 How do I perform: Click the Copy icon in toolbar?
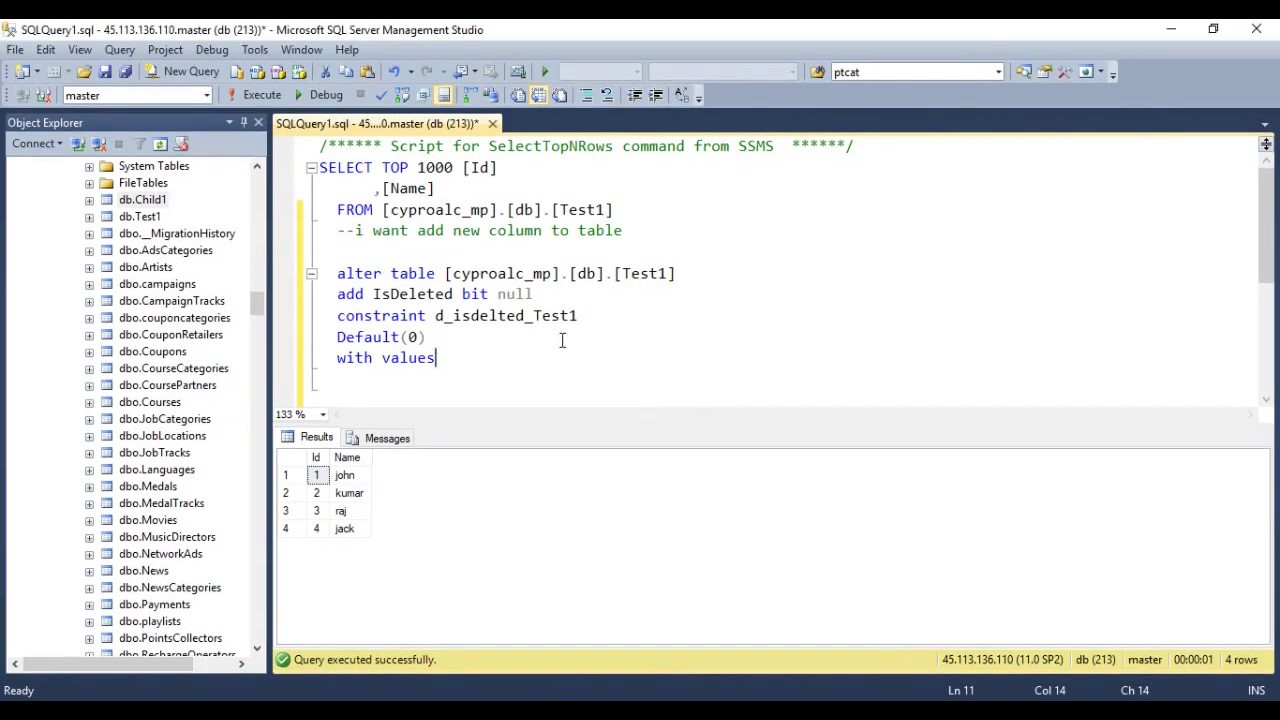[x=346, y=71]
